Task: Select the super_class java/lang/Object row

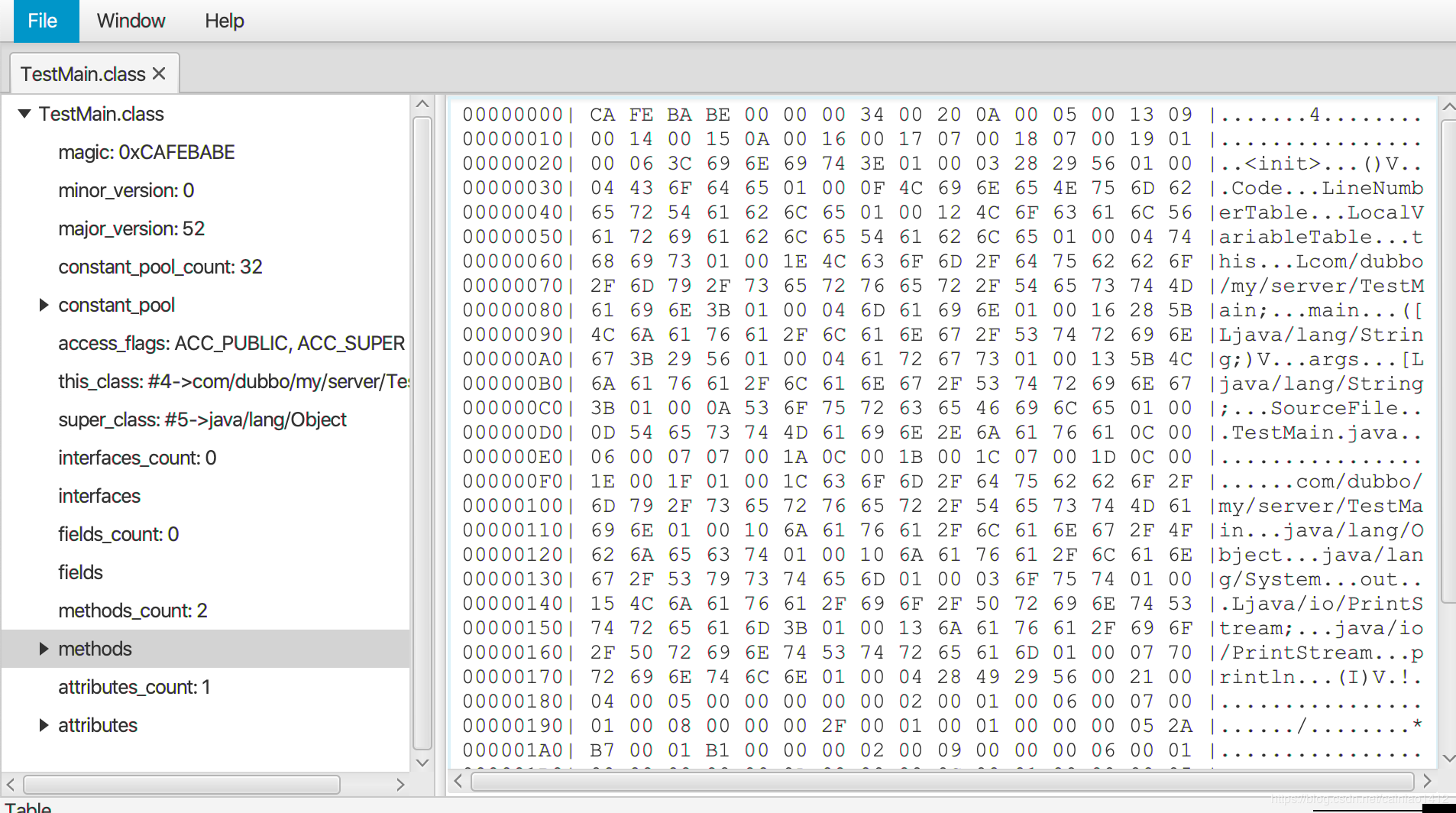Action: click(205, 419)
